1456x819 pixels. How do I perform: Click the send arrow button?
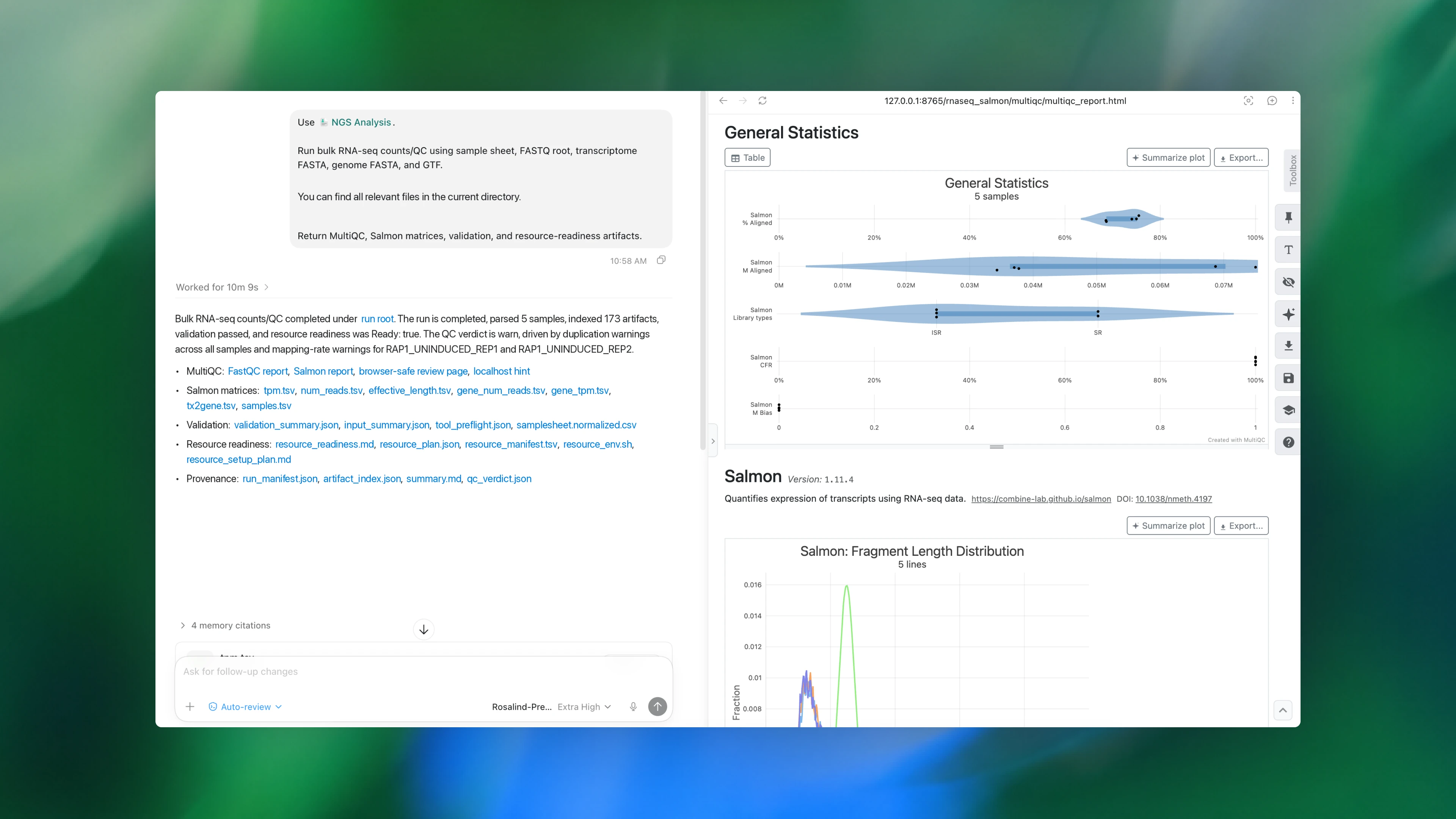tap(657, 706)
